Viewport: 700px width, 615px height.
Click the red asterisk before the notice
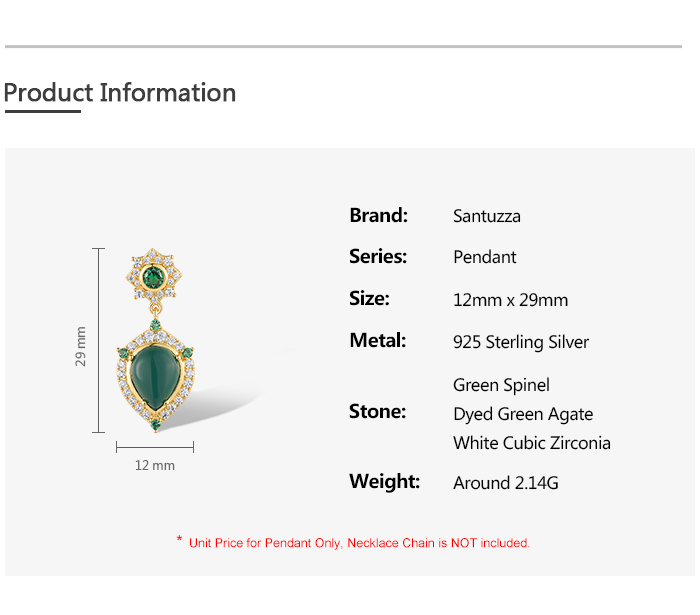tap(179, 541)
